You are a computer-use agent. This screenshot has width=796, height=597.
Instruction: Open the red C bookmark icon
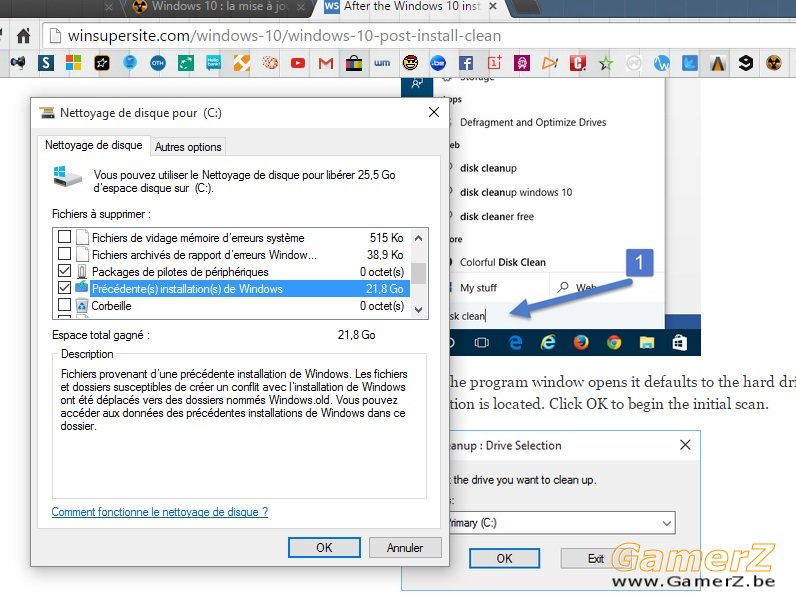[578, 63]
